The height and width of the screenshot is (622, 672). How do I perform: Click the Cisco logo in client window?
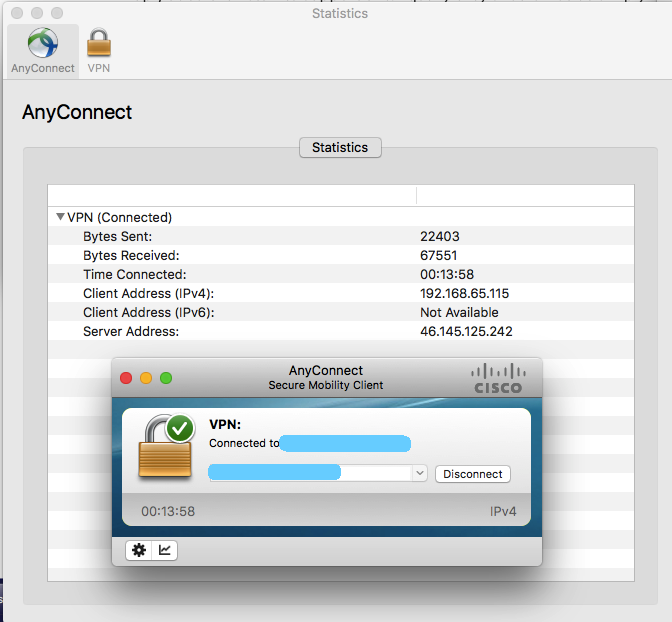[x=498, y=379]
